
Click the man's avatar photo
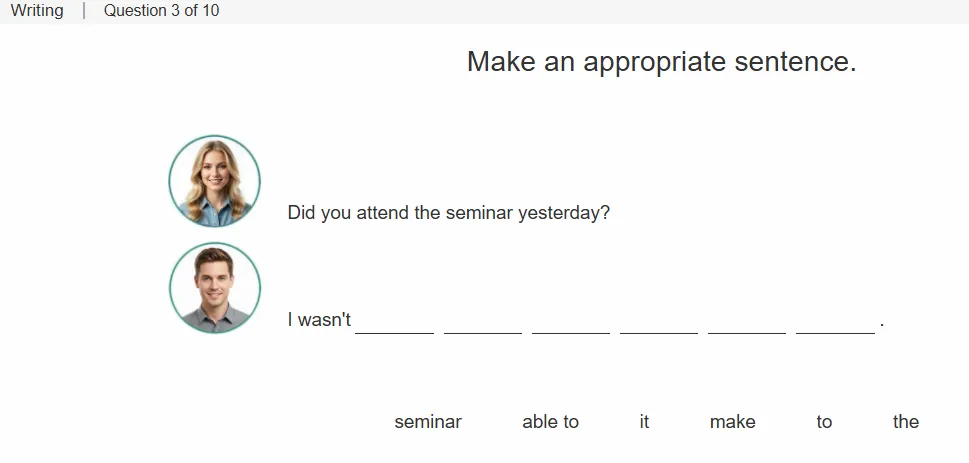point(214,288)
